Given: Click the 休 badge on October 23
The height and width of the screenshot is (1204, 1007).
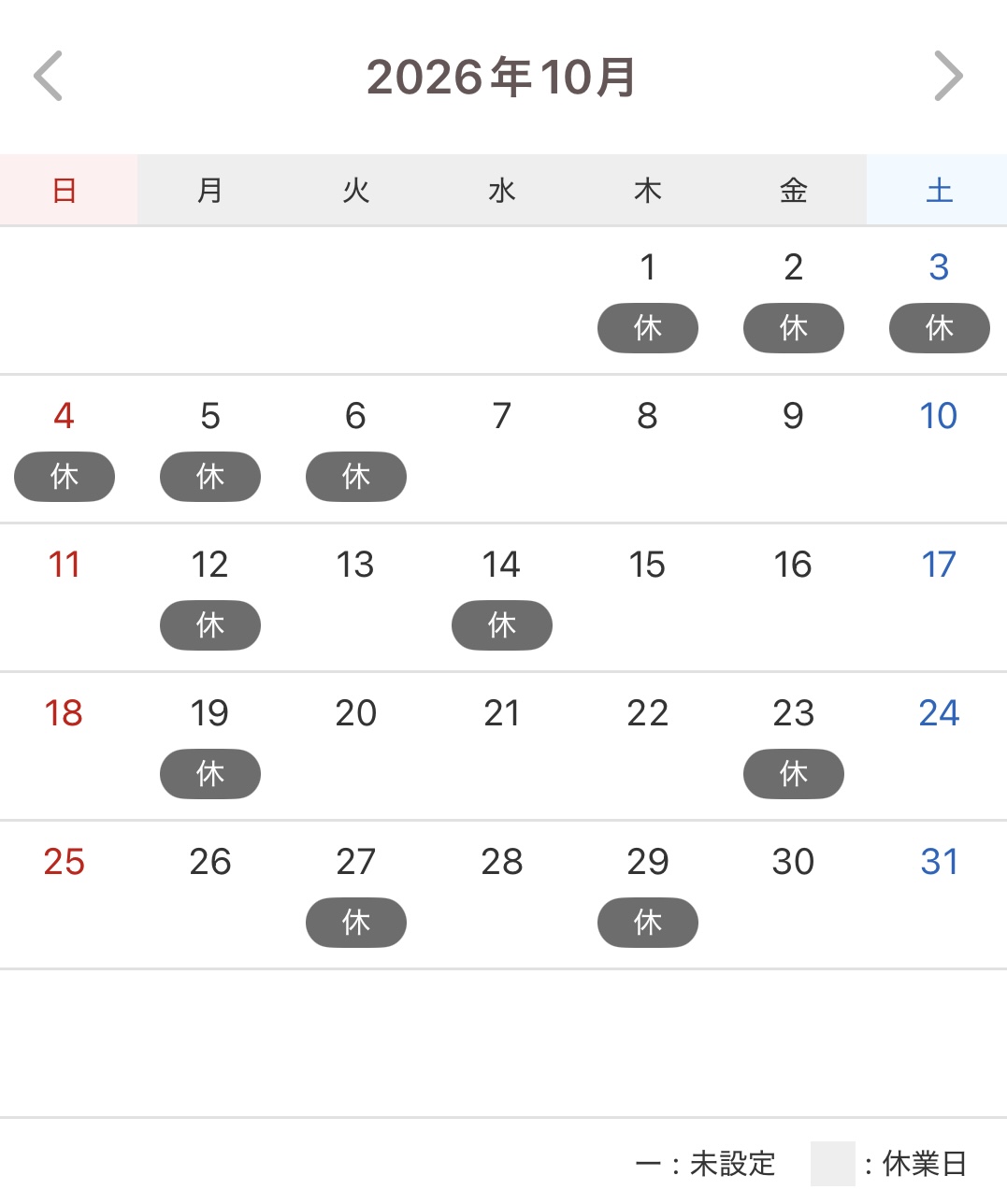Looking at the screenshot, I should coord(794,774).
